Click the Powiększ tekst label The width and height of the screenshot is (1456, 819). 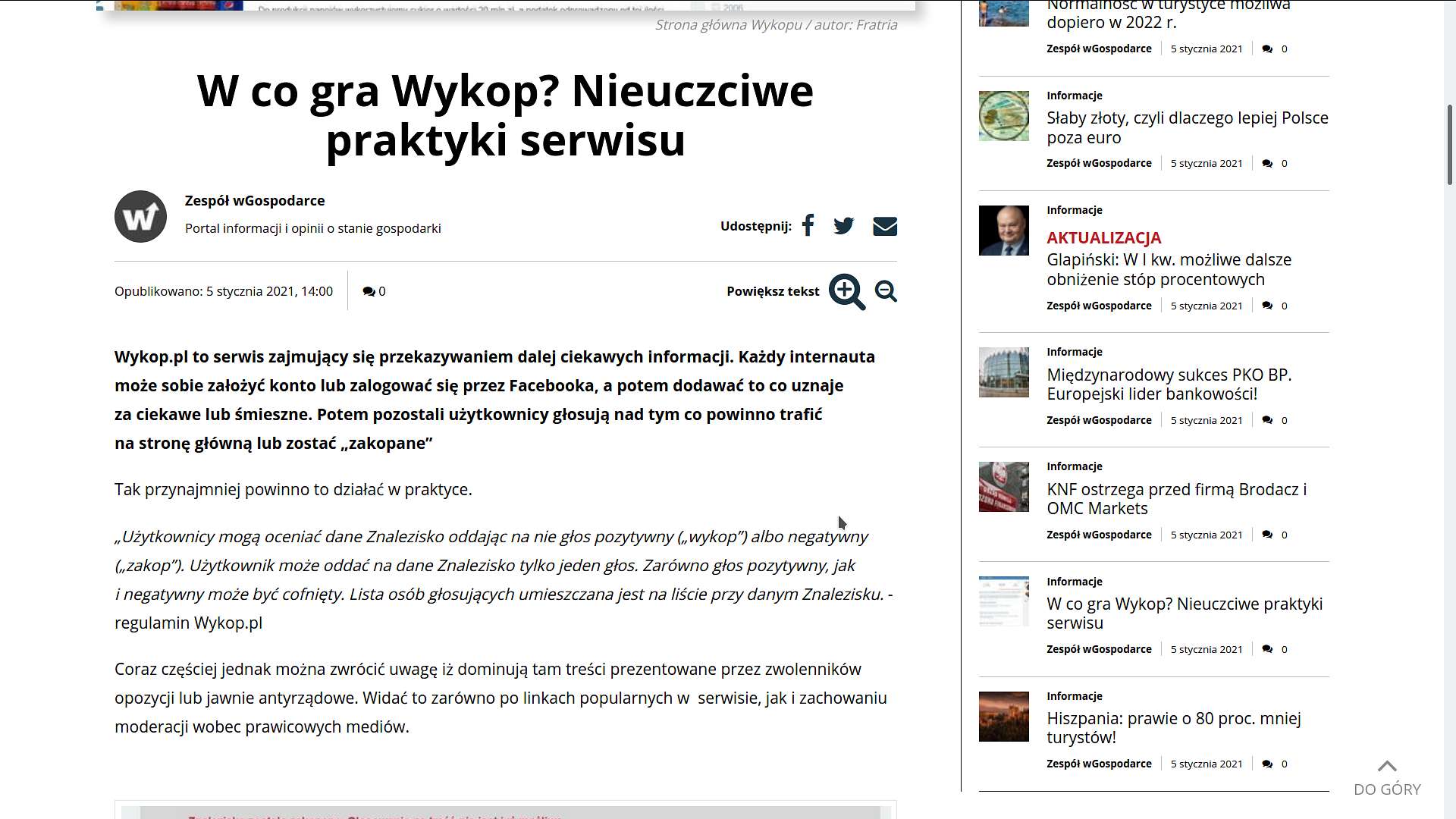pos(773,291)
